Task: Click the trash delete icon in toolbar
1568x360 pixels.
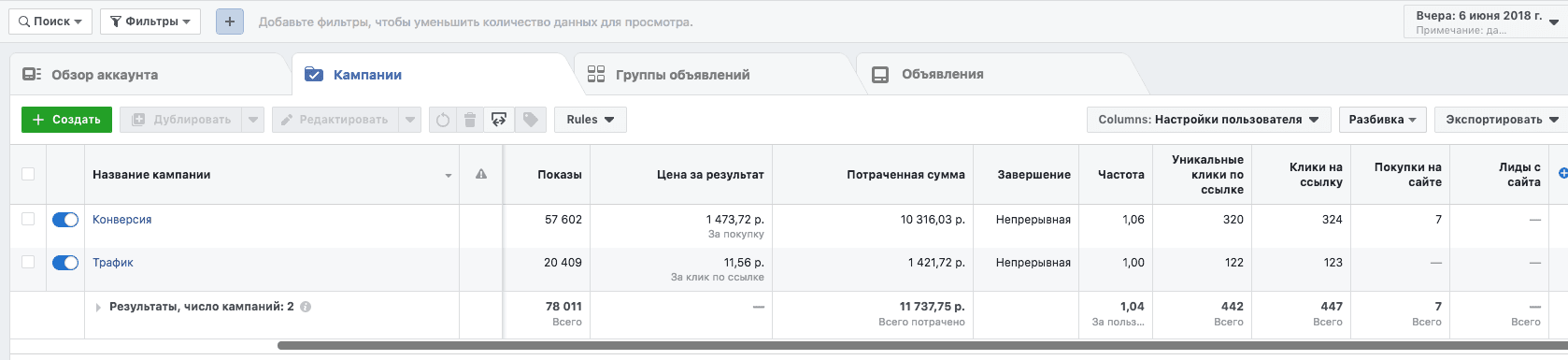Action: pos(470,120)
